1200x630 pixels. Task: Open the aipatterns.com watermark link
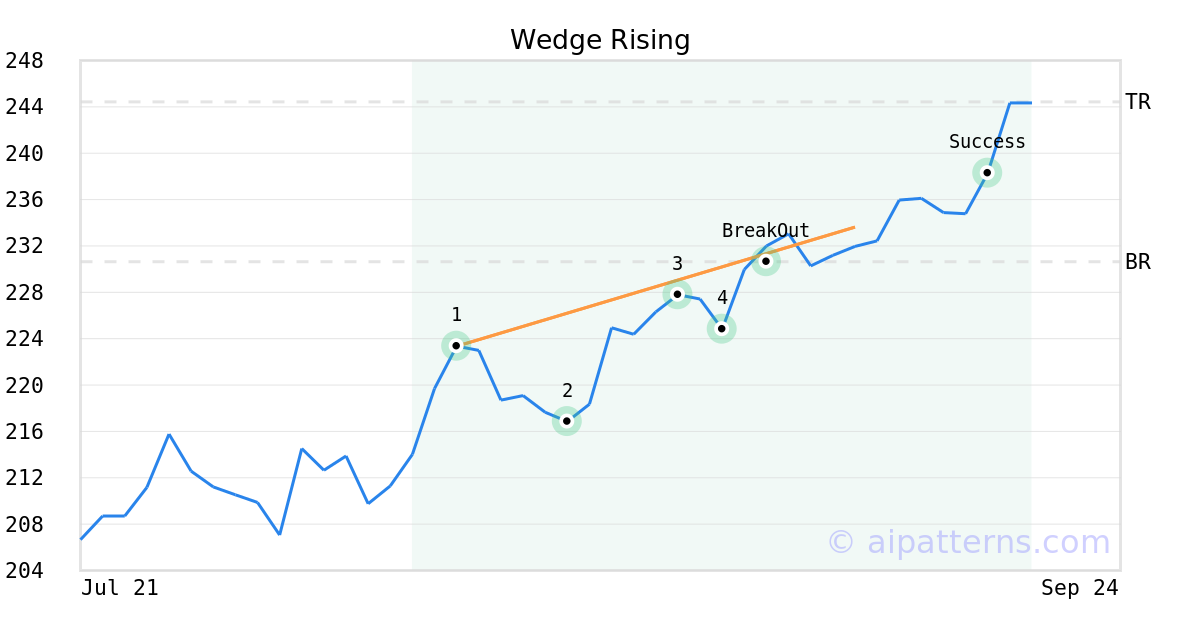968,542
